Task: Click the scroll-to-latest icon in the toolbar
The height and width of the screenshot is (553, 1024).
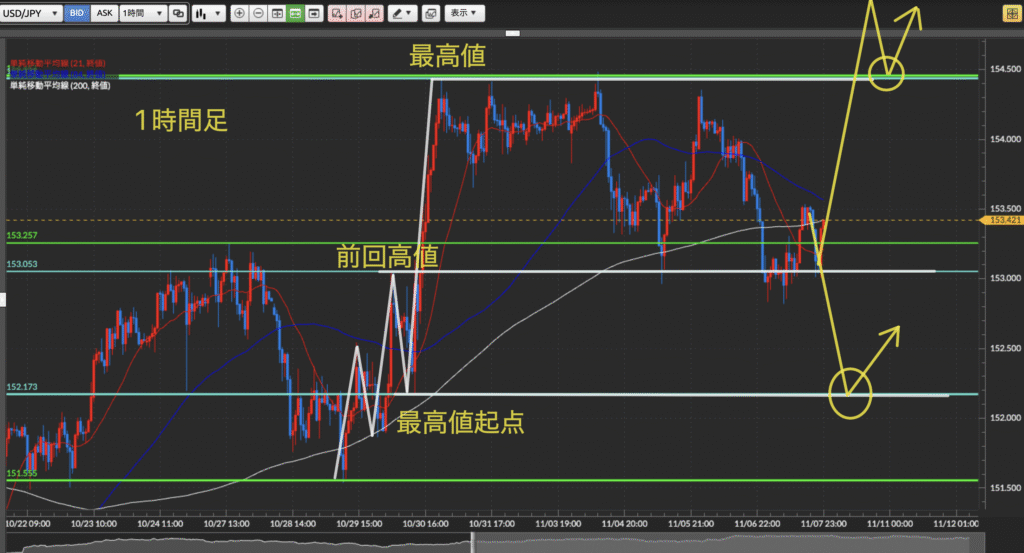Action: pos(315,14)
